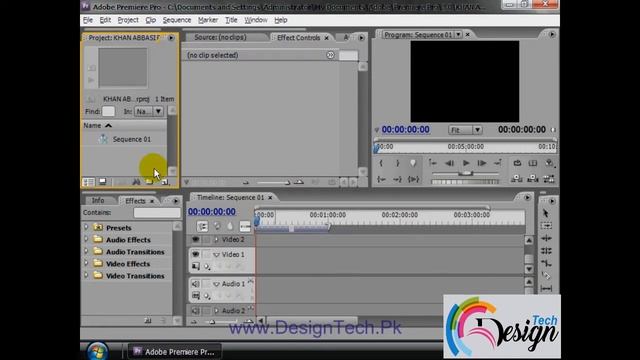This screenshot has height=360, width=640.
Task: Select the Rolling Edit tool
Action: 546,251
